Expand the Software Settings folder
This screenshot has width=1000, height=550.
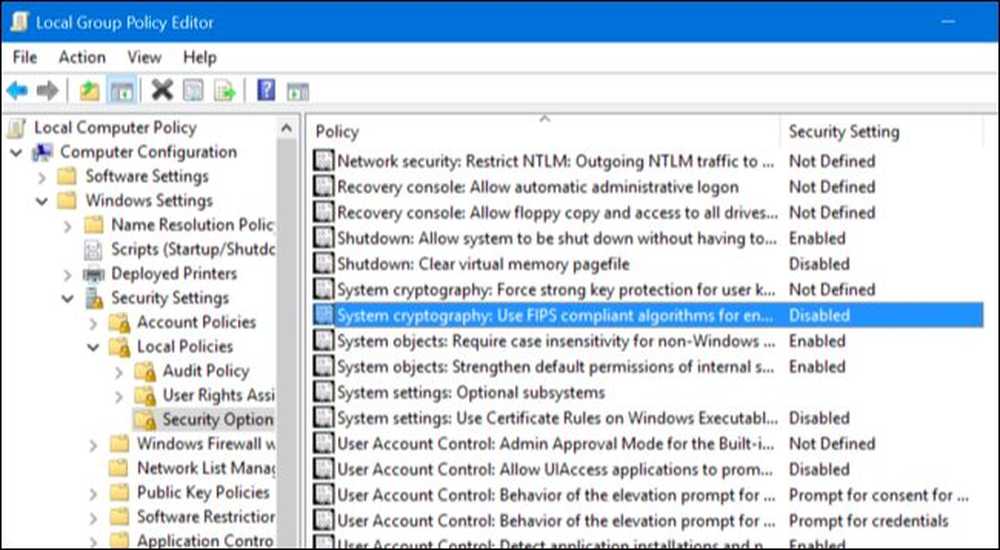tap(42, 177)
